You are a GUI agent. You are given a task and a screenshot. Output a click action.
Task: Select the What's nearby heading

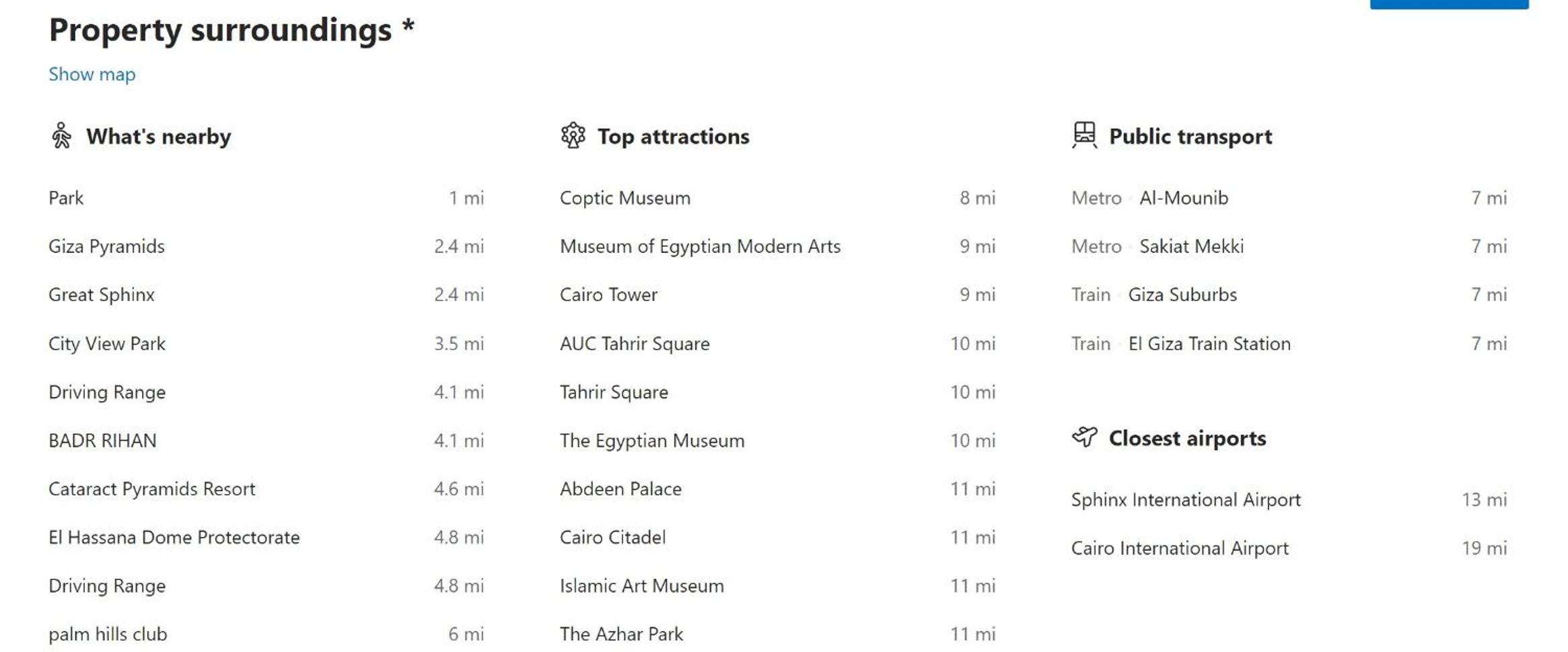[158, 137]
